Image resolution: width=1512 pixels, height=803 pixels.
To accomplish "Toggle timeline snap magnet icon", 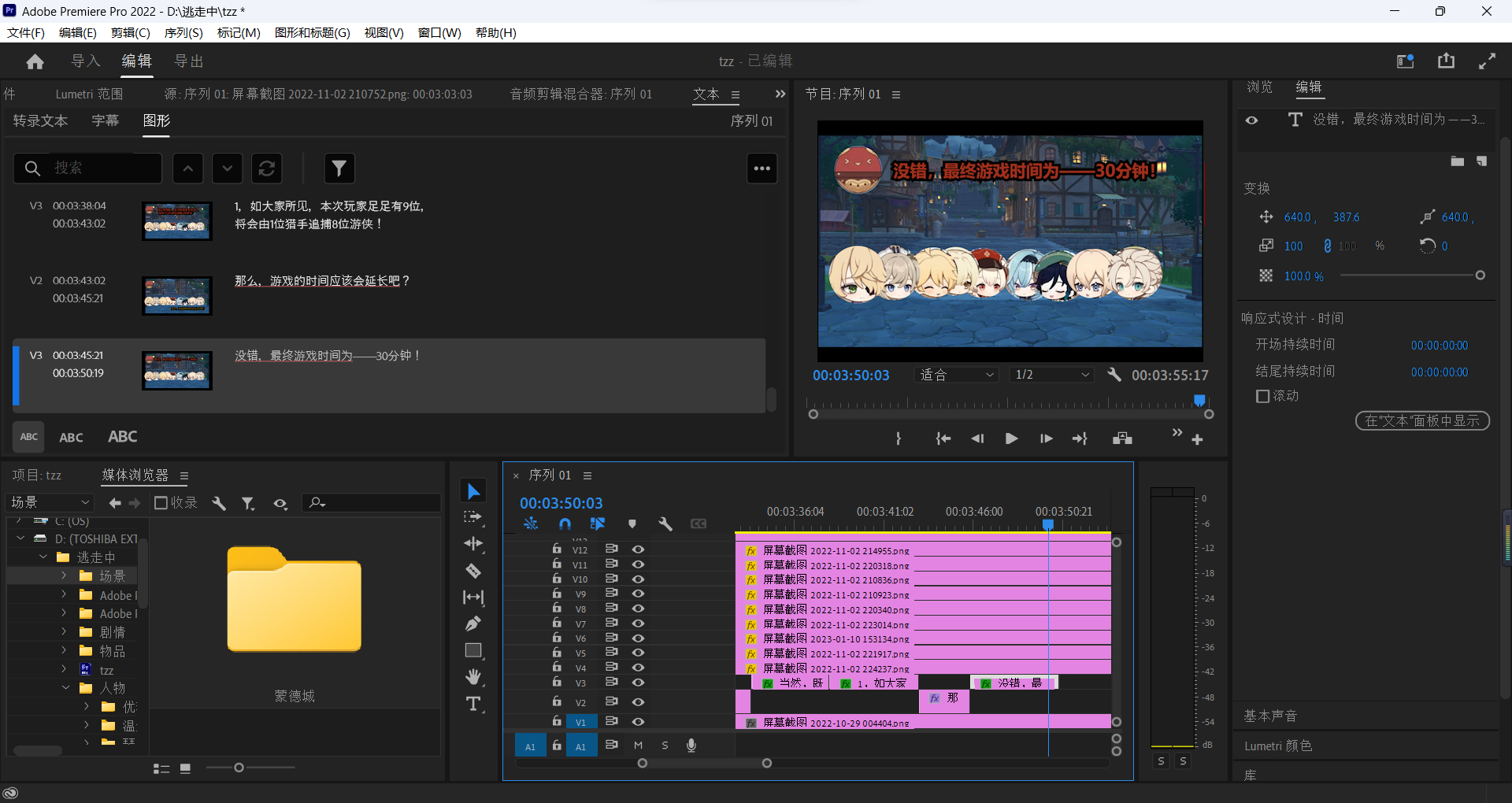I will pos(565,524).
